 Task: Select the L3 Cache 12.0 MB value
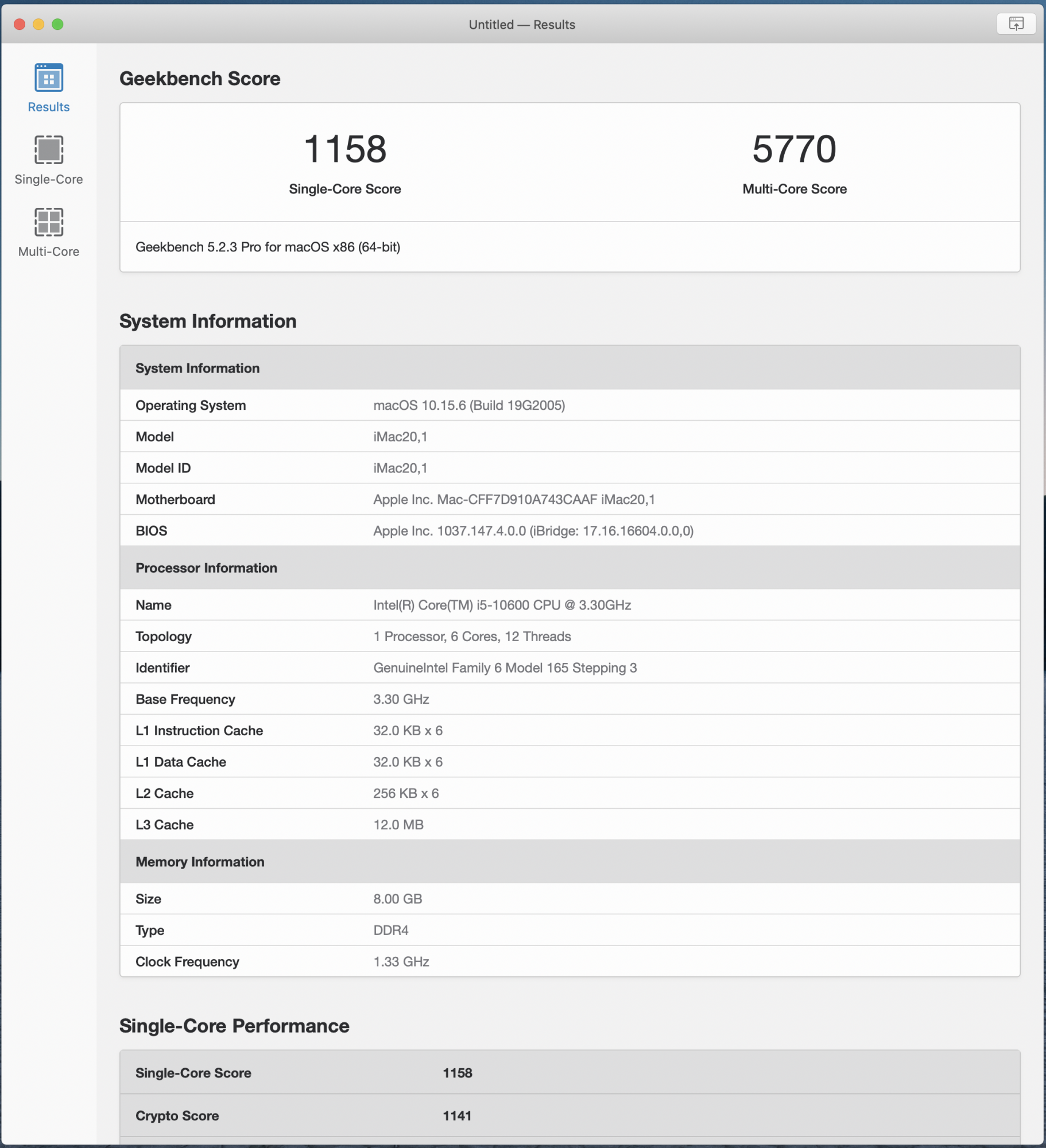coord(398,825)
